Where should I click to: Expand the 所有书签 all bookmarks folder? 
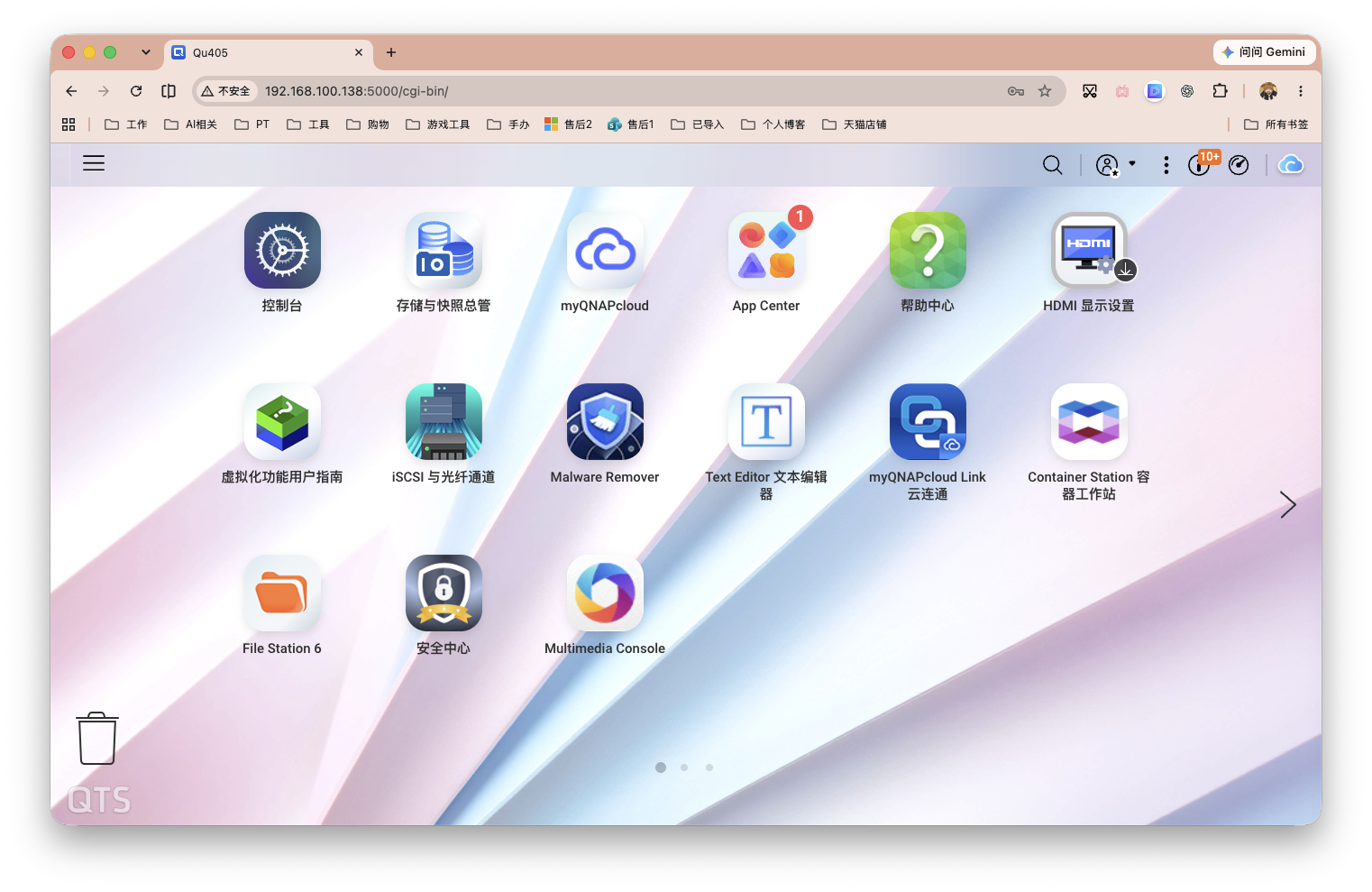1276,124
